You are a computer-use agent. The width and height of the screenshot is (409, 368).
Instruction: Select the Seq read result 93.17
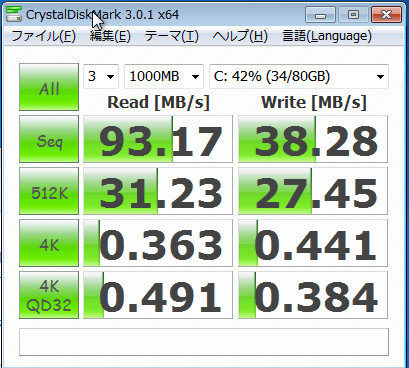tap(158, 139)
